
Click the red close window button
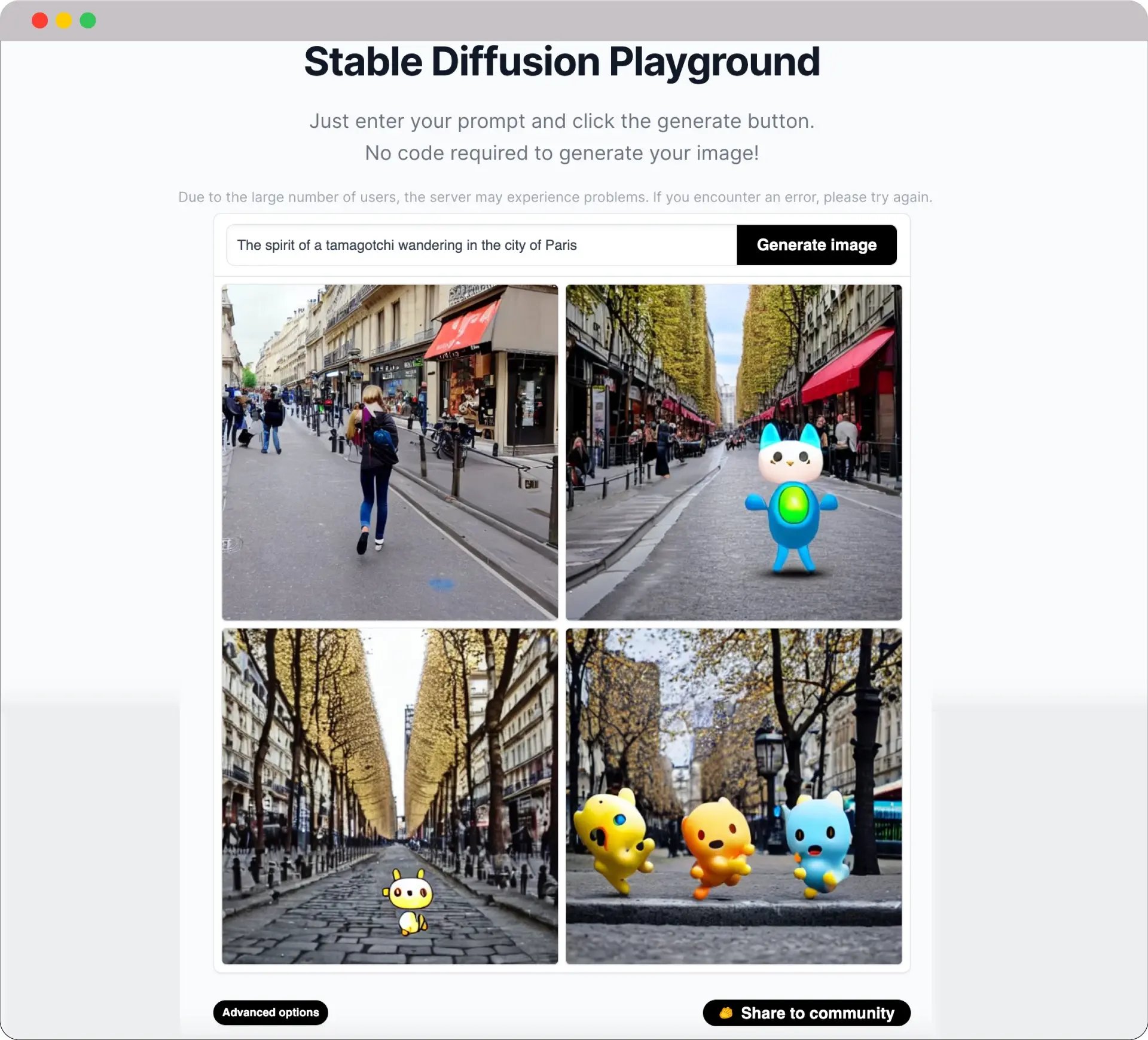coord(40,20)
